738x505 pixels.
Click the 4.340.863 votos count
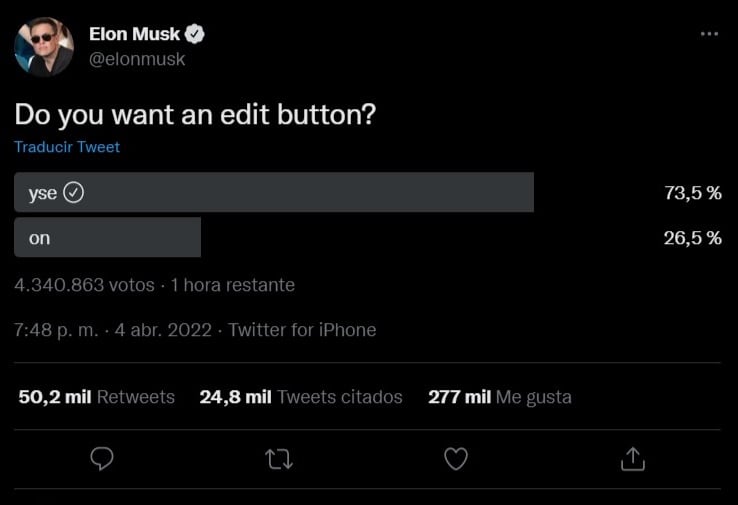click(x=84, y=285)
